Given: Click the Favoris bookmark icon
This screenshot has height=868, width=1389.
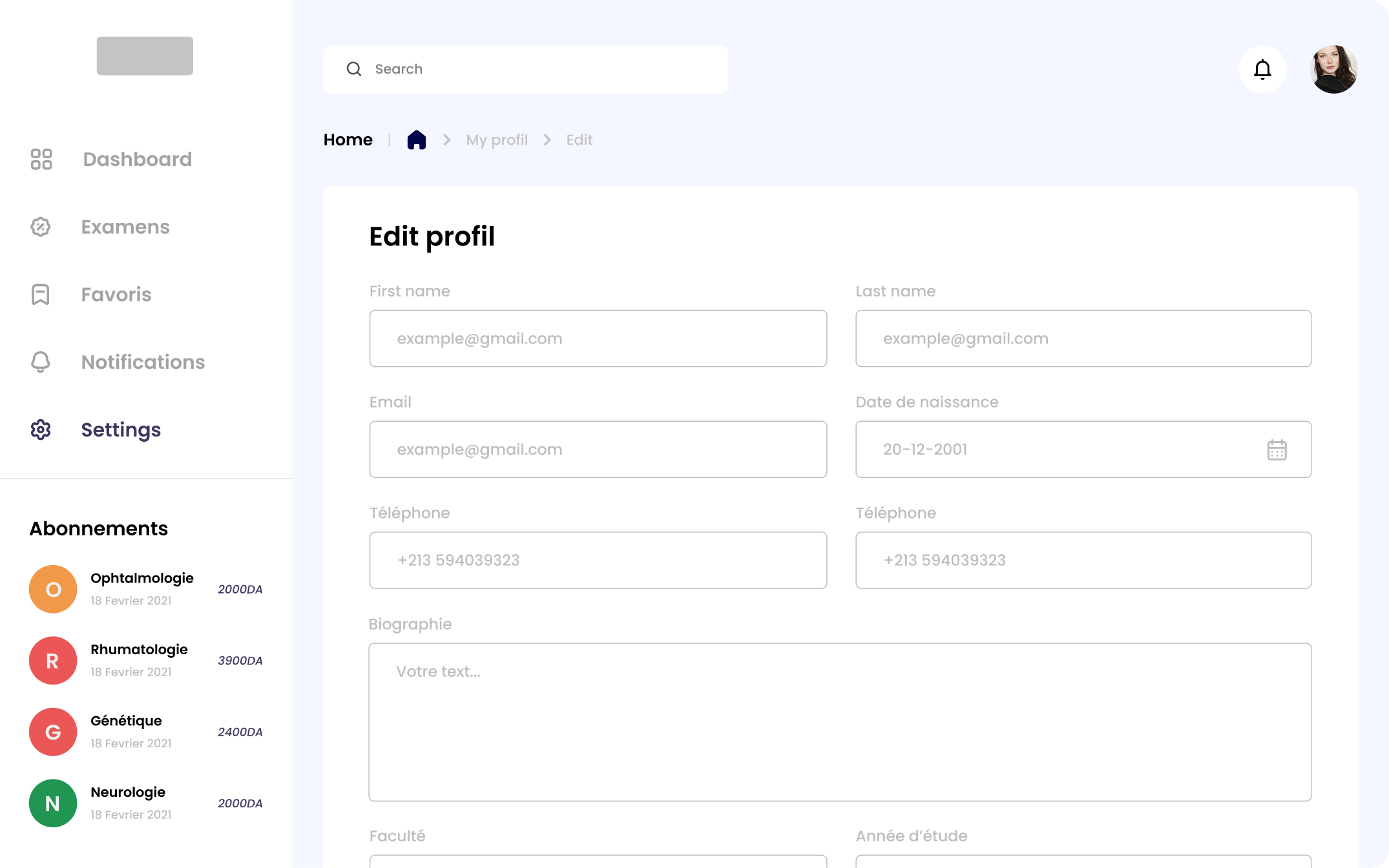Looking at the screenshot, I should point(41,294).
